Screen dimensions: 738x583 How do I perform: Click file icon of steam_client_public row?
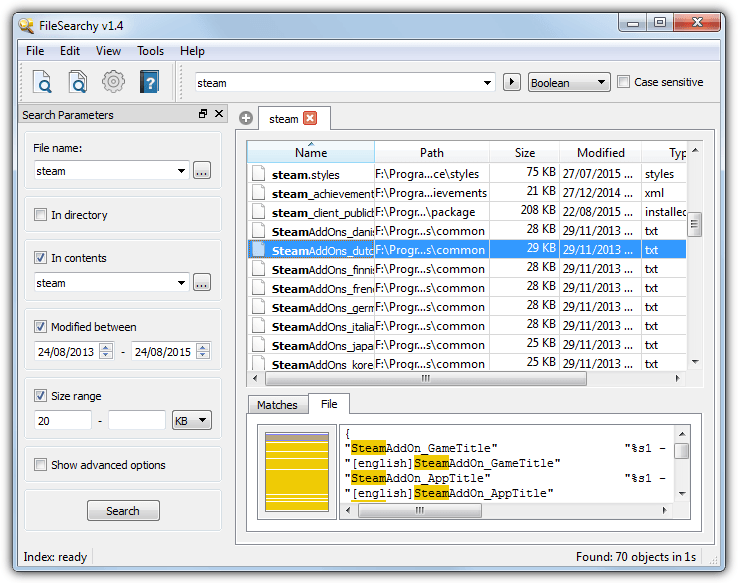click(x=258, y=211)
